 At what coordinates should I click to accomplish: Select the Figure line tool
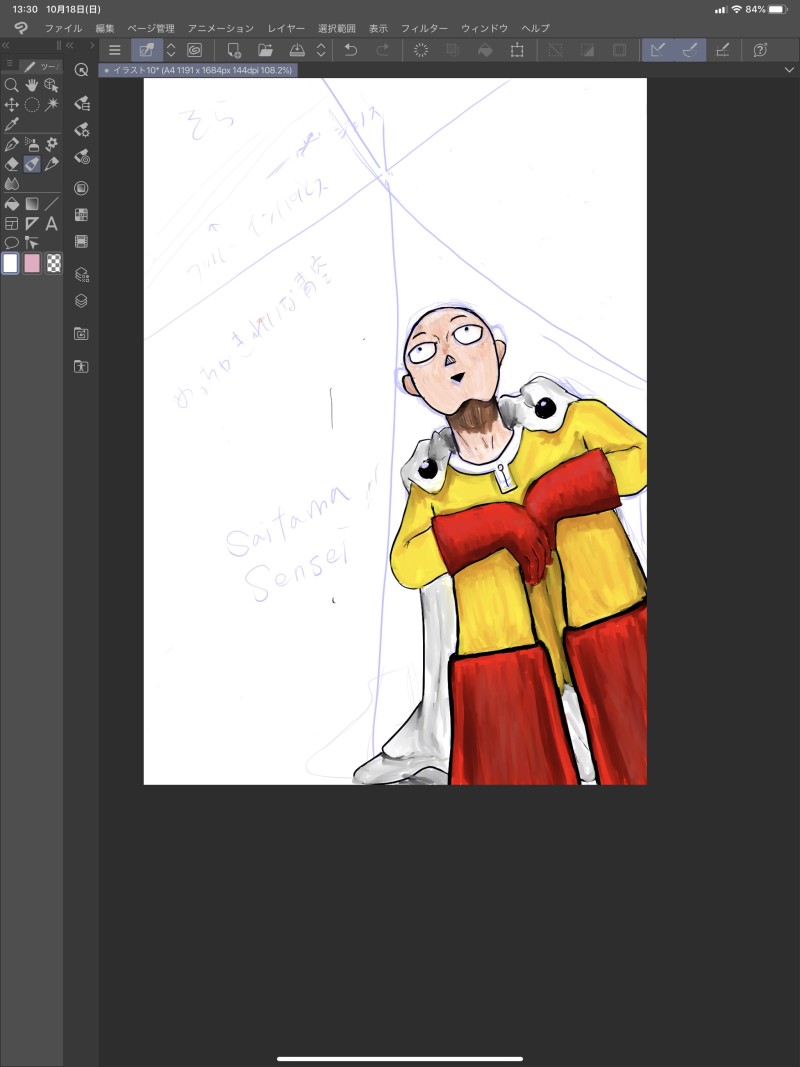tap(52, 203)
